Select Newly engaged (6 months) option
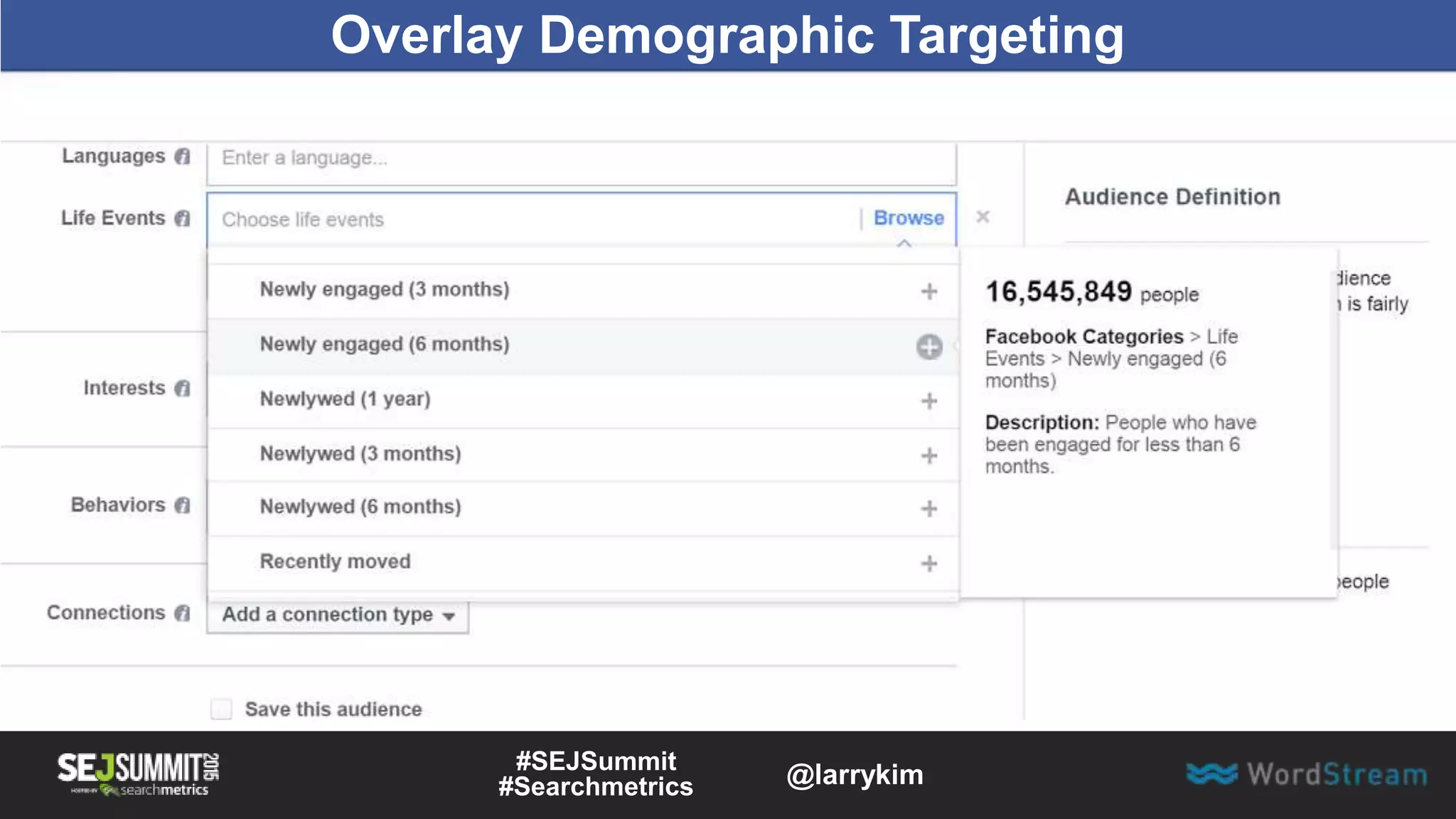 pyautogui.click(x=583, y=346)
